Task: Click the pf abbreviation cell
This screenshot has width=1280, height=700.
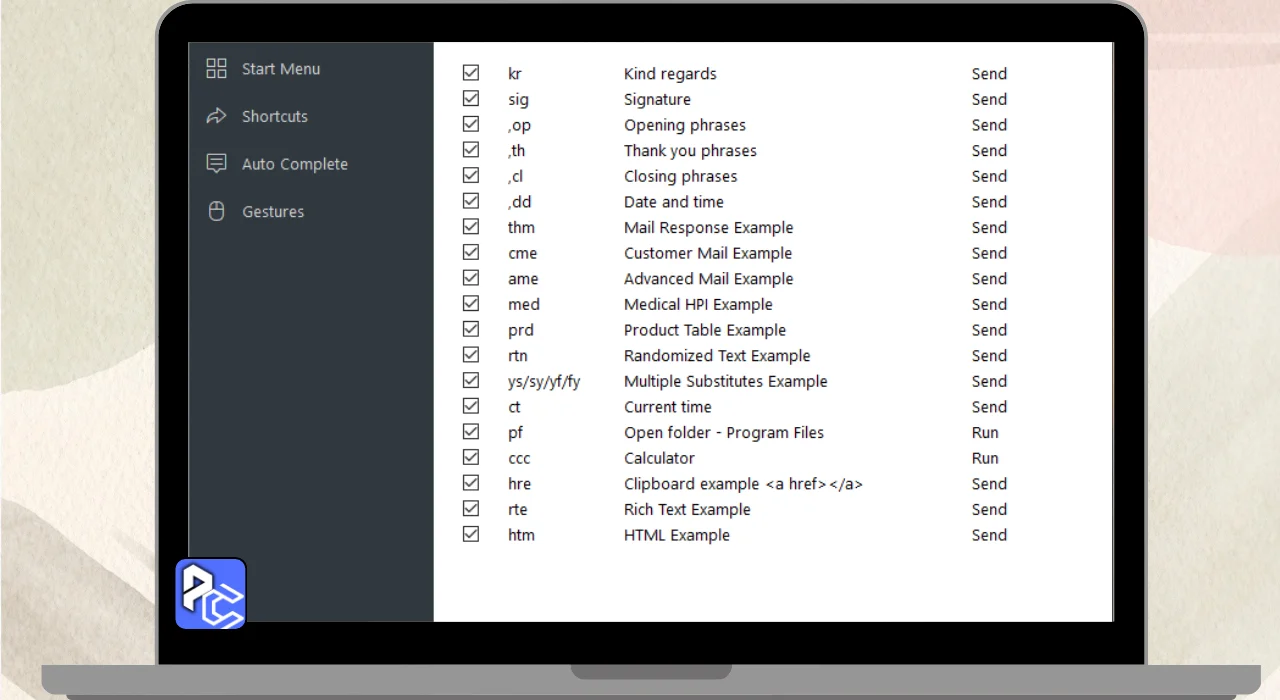Action: coord(515,433)
